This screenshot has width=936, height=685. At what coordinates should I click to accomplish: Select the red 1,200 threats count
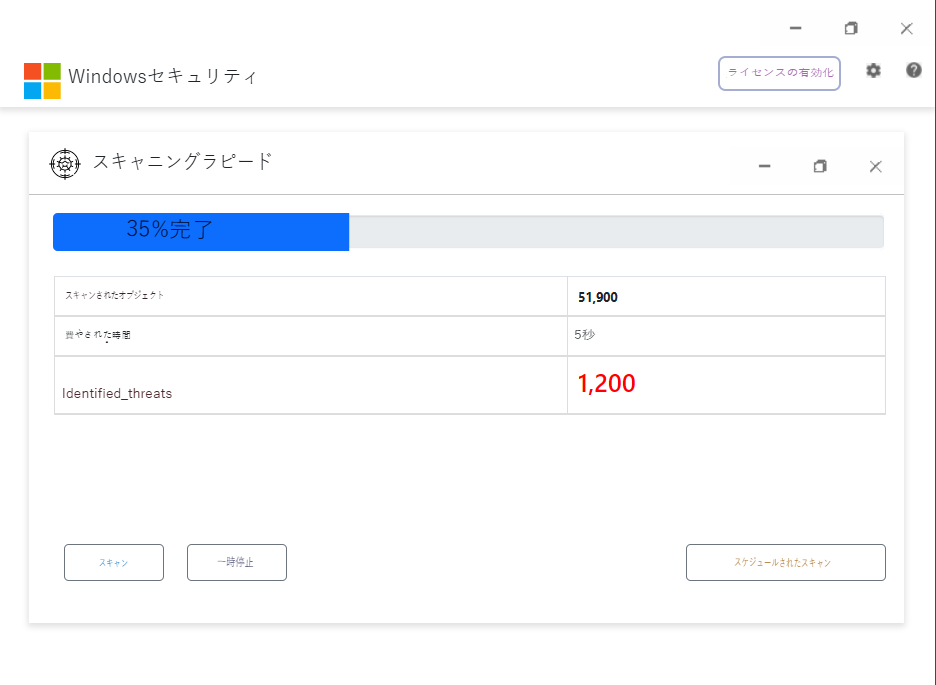coord(606,384)
